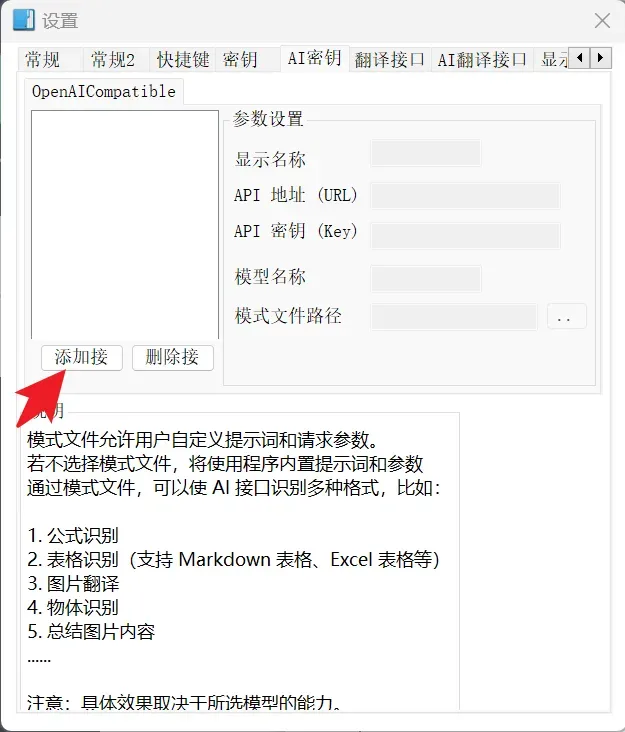The height and width of the screenshot is (732, 625).
Task: Focus the 显示名称 input field
Action: tap(426, 153)
